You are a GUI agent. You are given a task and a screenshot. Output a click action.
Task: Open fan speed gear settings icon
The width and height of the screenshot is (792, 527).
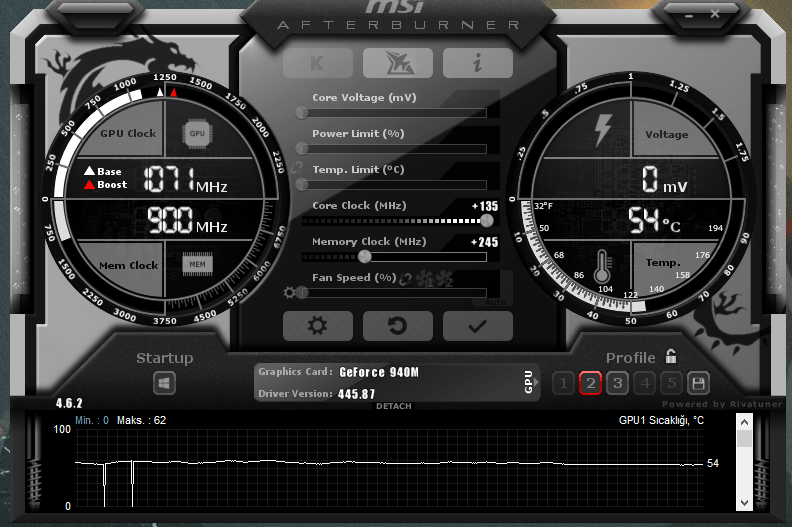(x=289, y=293)
